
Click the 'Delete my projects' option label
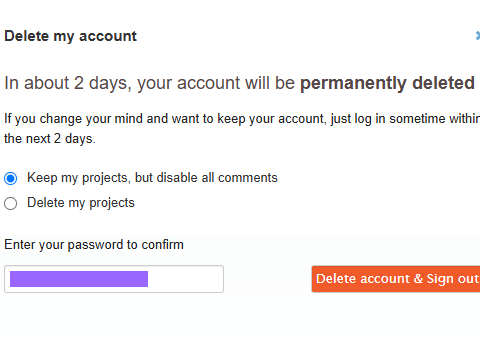81,203
